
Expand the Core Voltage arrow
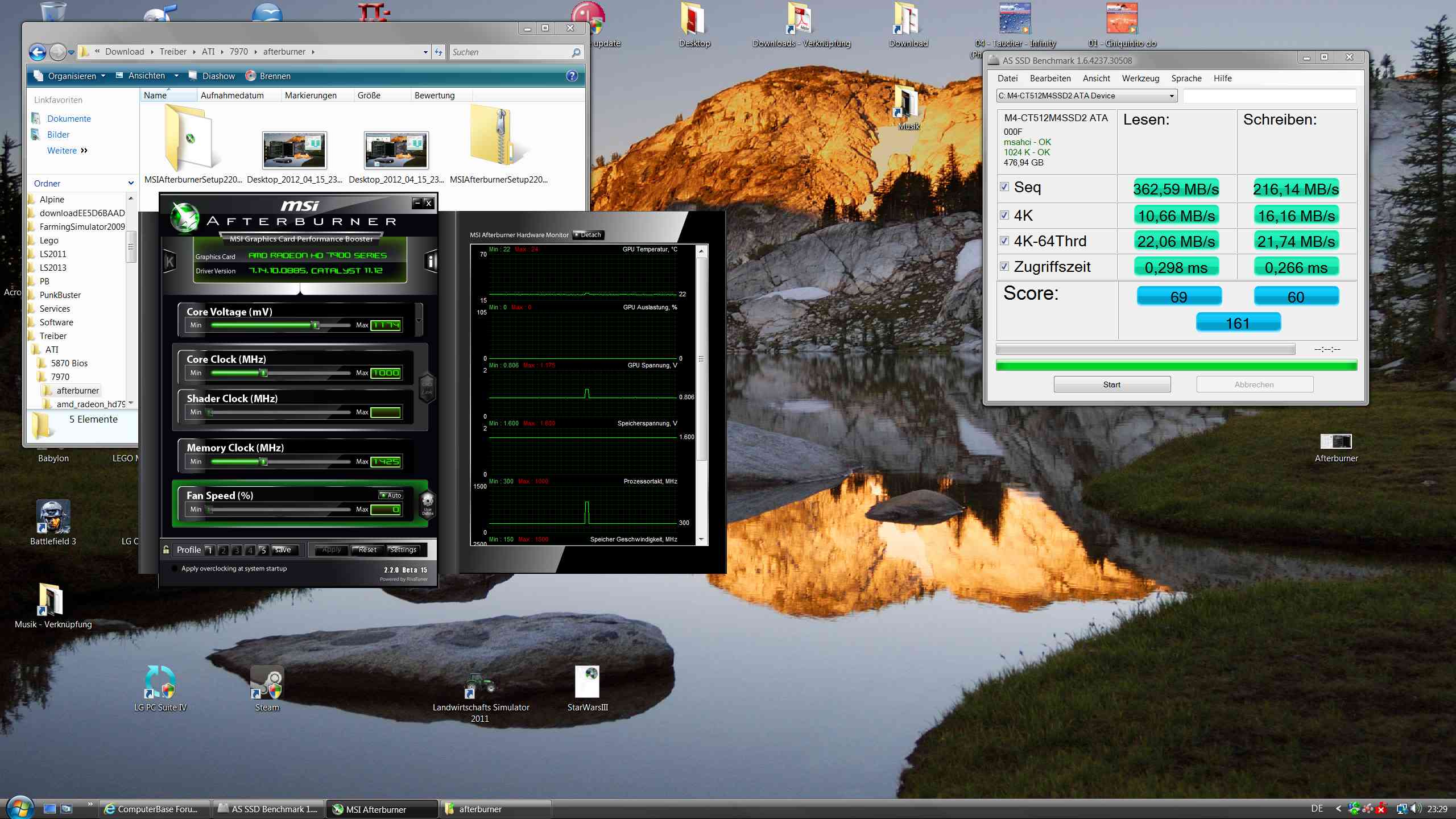(419, 320)
